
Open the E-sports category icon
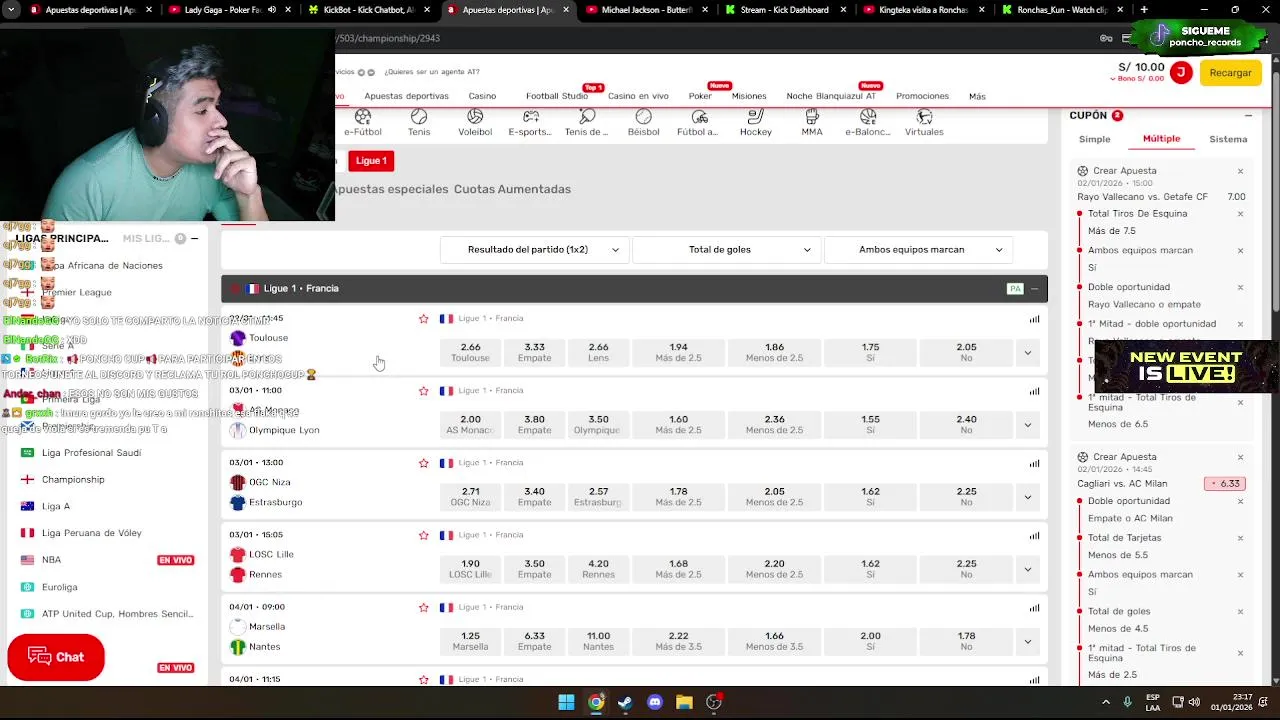tap(530, 123)
